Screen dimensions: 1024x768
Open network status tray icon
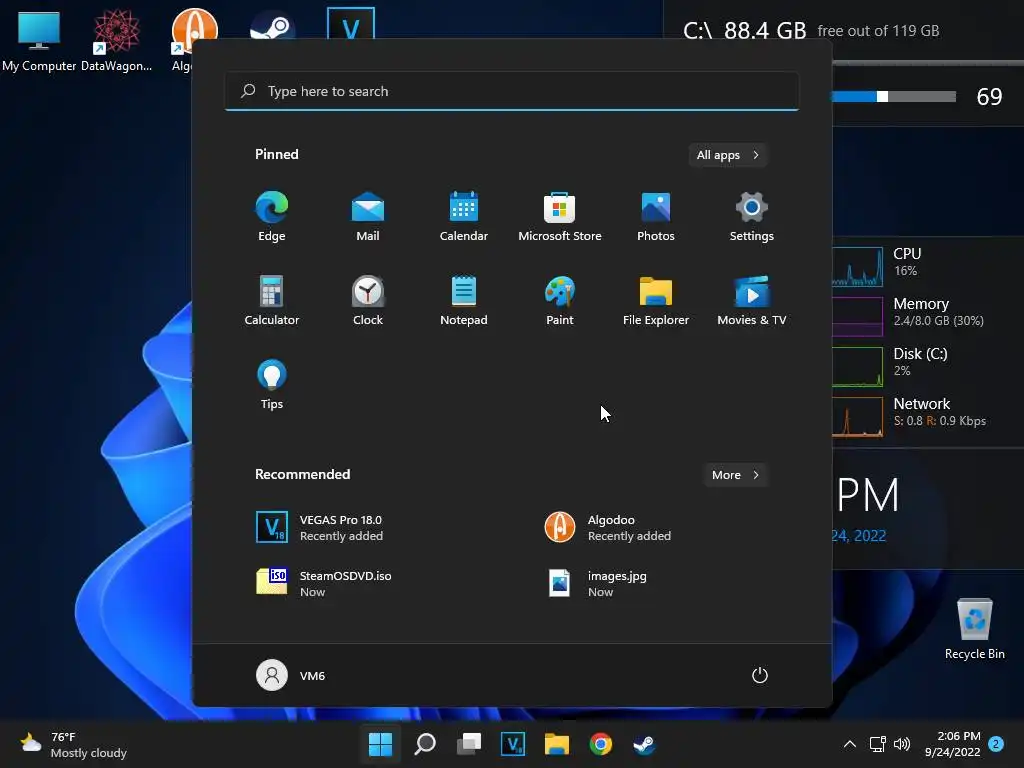(x=877, y=744)
